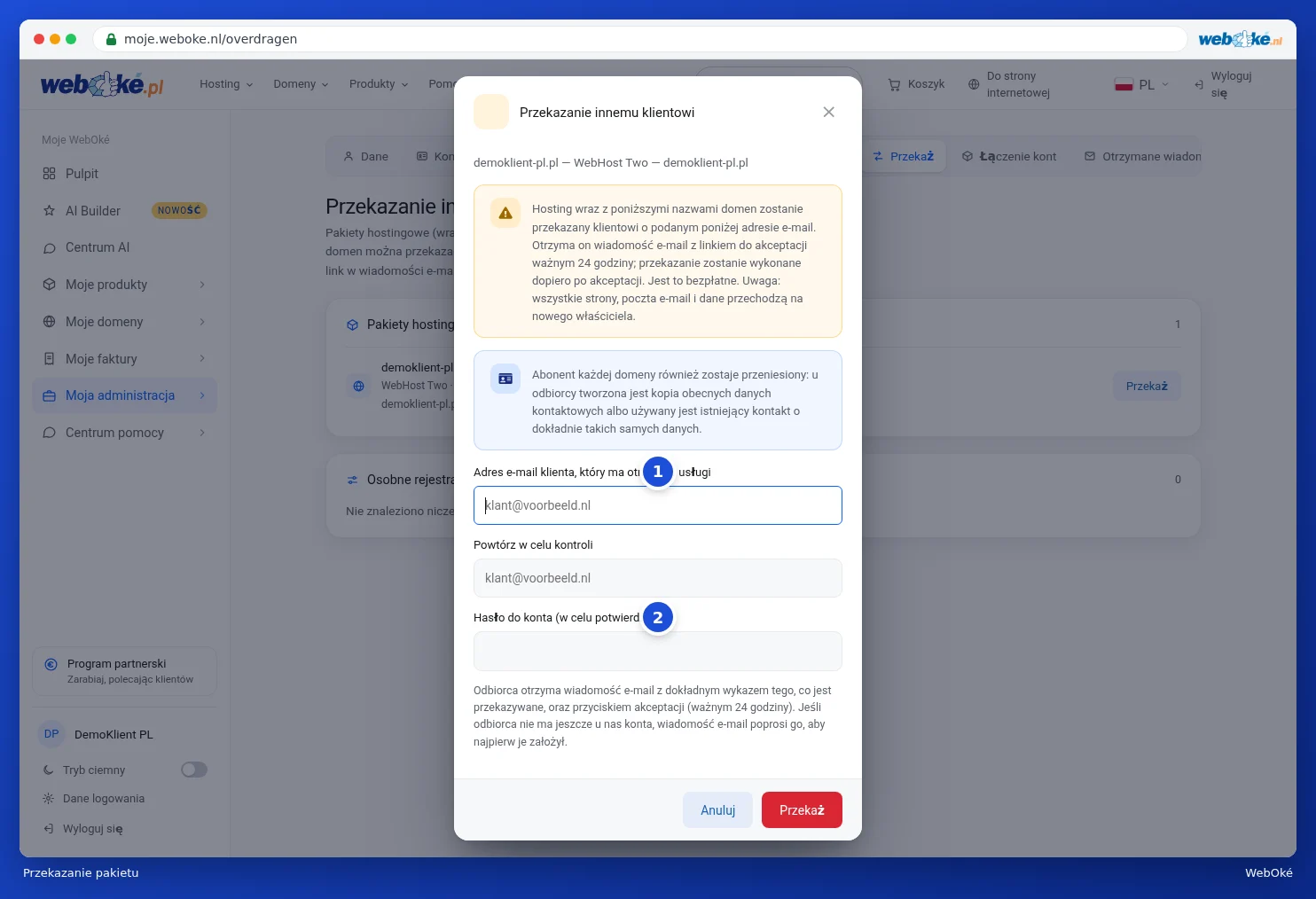Expand Moje domeny in sidebar
1316x899 pixels.
[124, 322]
